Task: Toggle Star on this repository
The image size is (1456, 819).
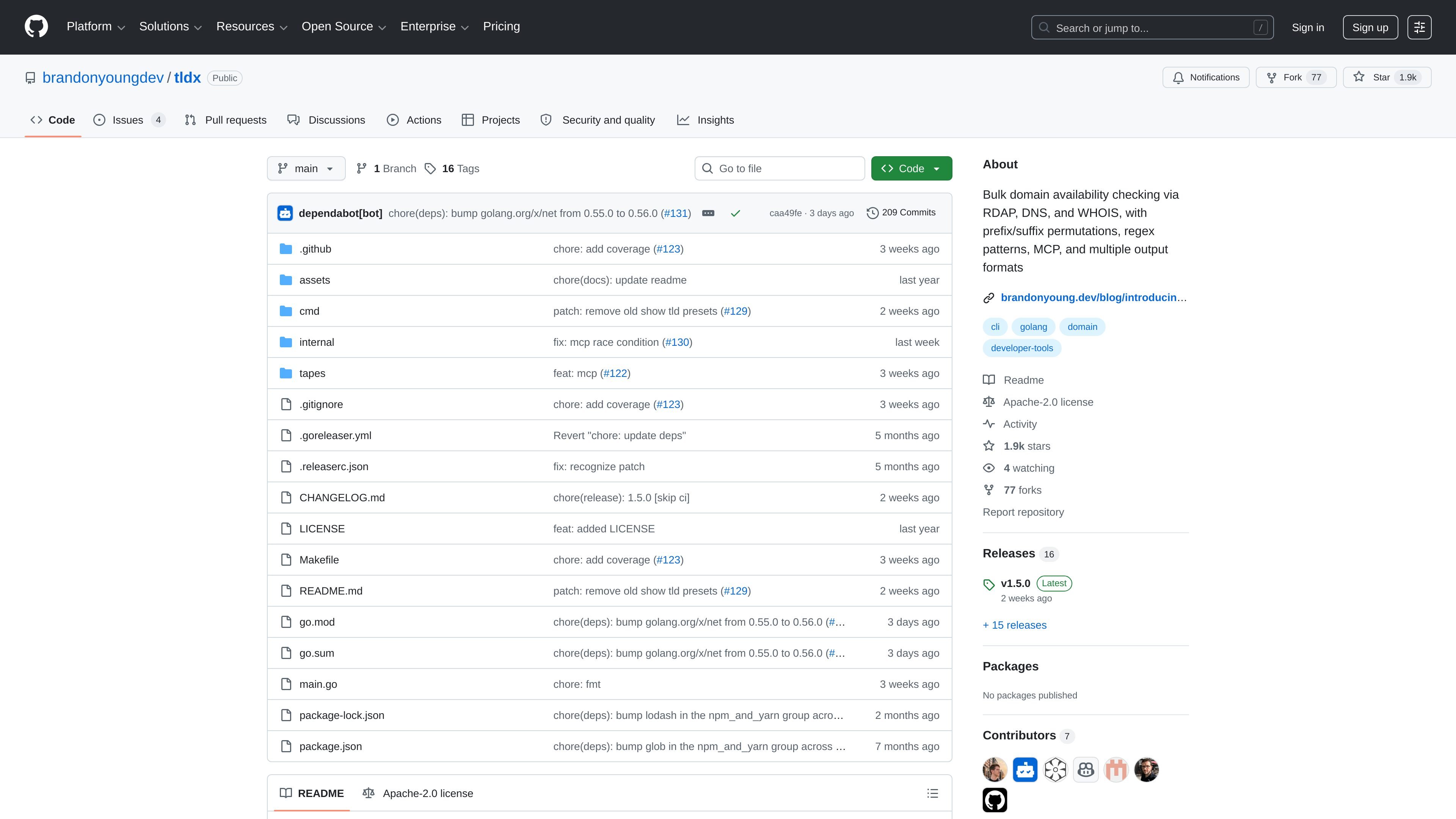Action: (1387, 77)
